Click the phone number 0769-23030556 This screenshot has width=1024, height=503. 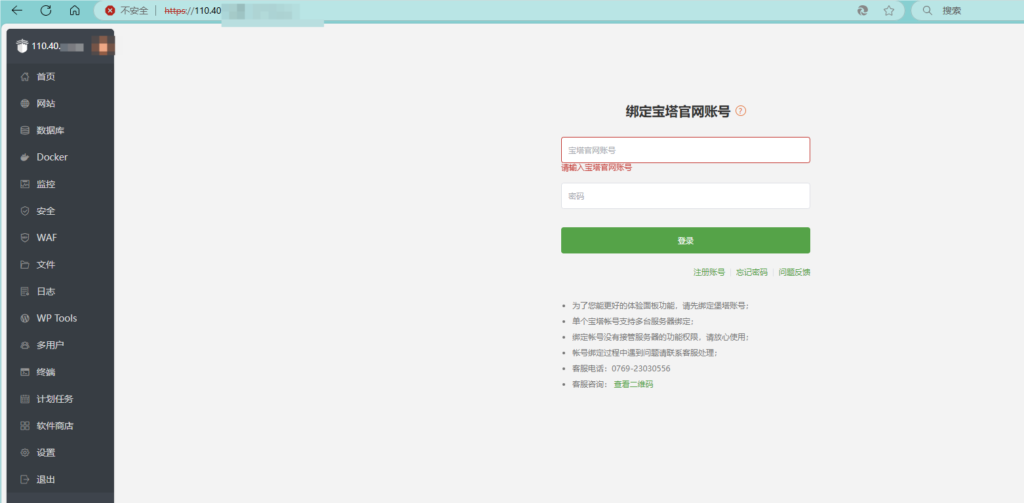click(x=641, y=369)
